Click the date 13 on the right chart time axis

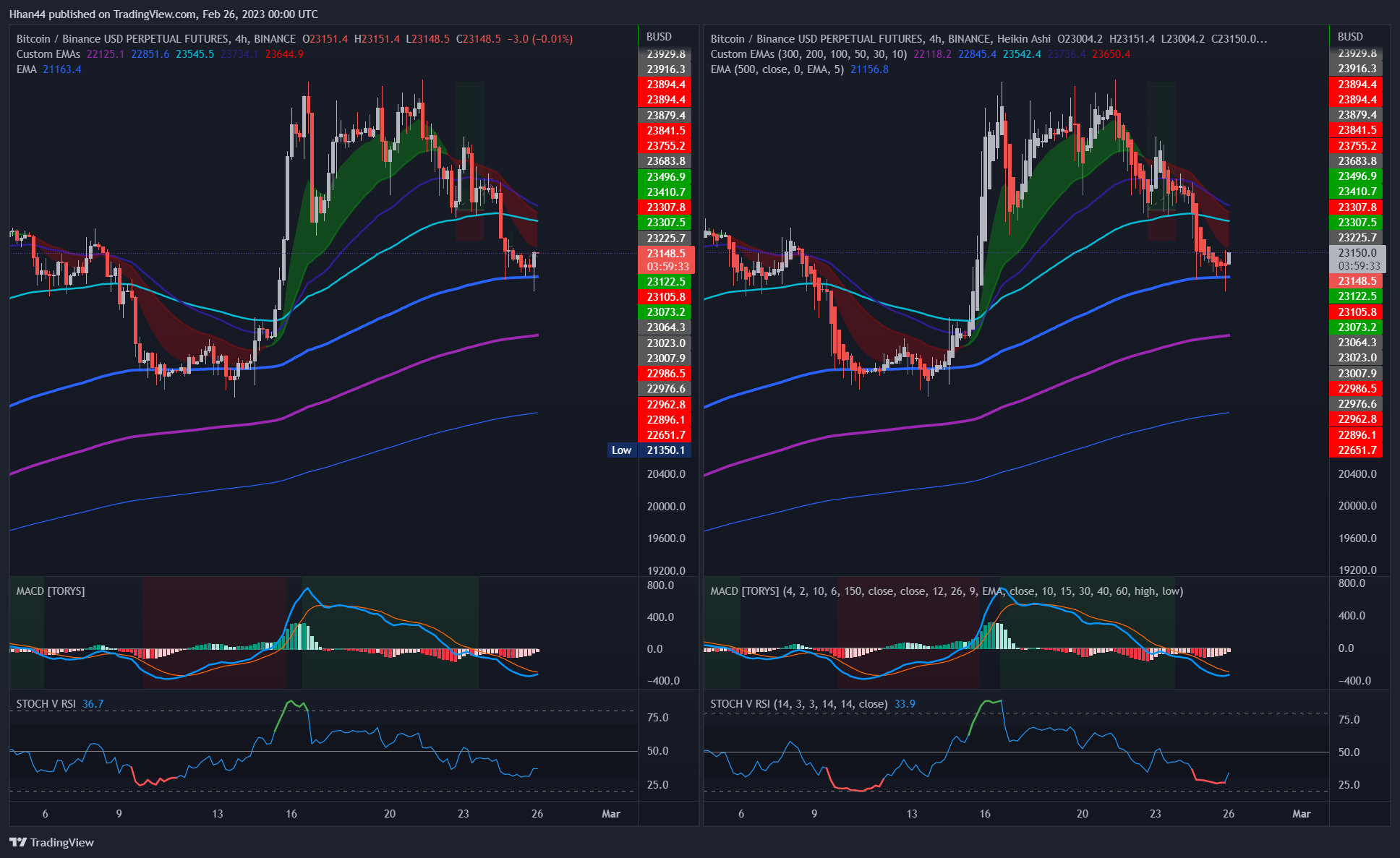point(912,814)
